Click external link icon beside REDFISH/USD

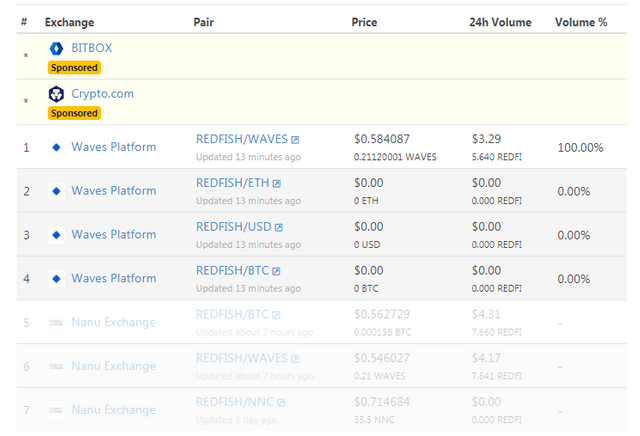[279, 227]
